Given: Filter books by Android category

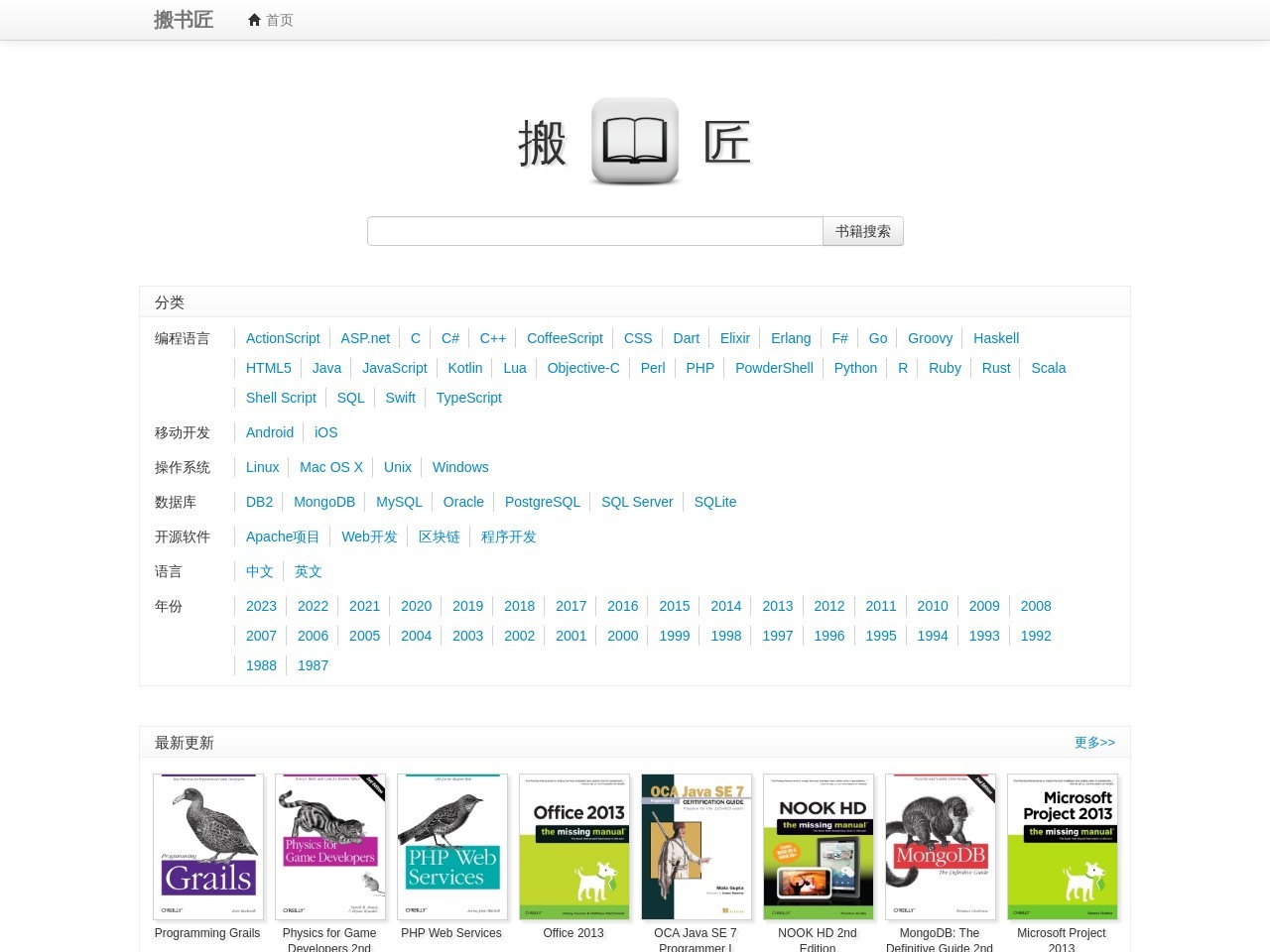Looking at the screenshot, I should pos(270,432).
